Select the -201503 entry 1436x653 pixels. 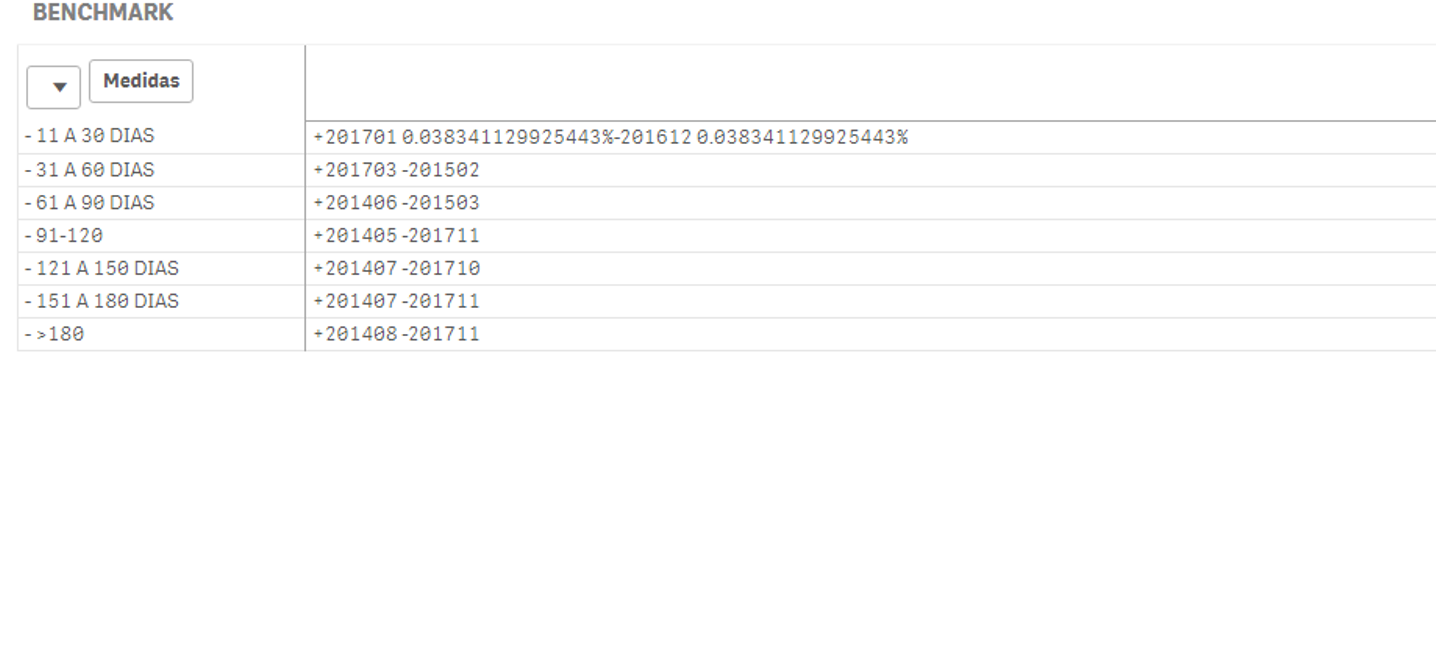[441, 203]
